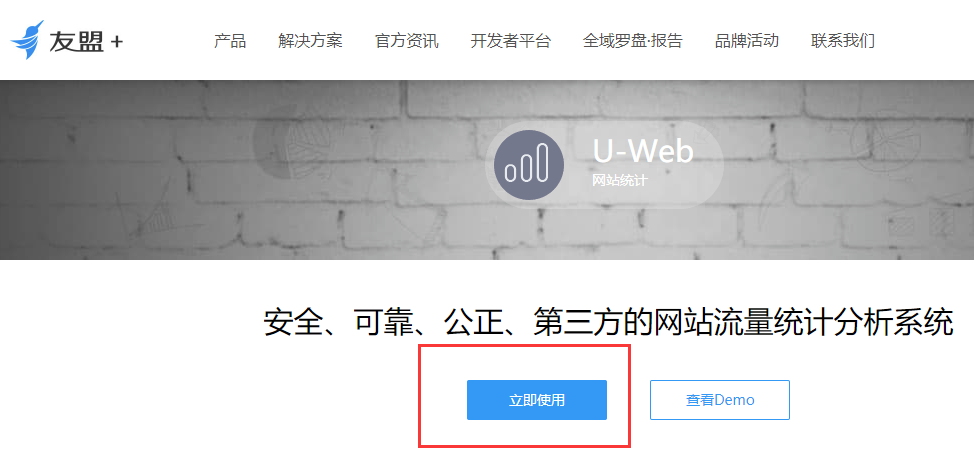The width and height of the screenshot is (974, 474).
Task: Open the 品牌活动 nav item
Action: 747,41
